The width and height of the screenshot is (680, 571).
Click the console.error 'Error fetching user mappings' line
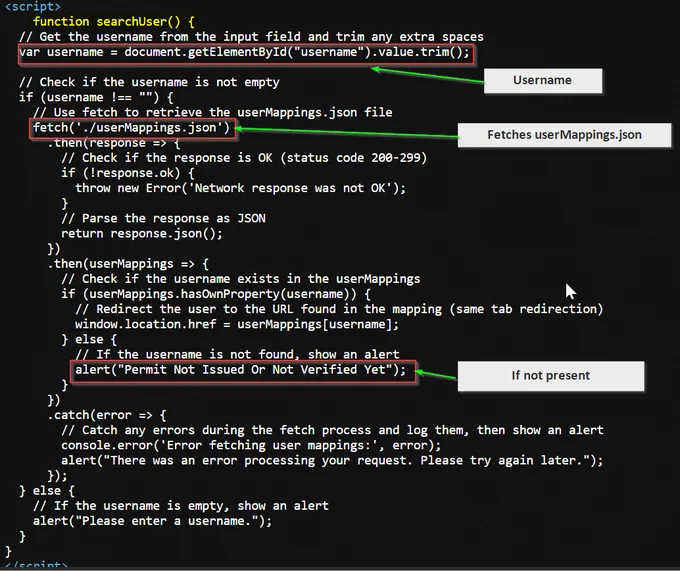click(251, 445)
